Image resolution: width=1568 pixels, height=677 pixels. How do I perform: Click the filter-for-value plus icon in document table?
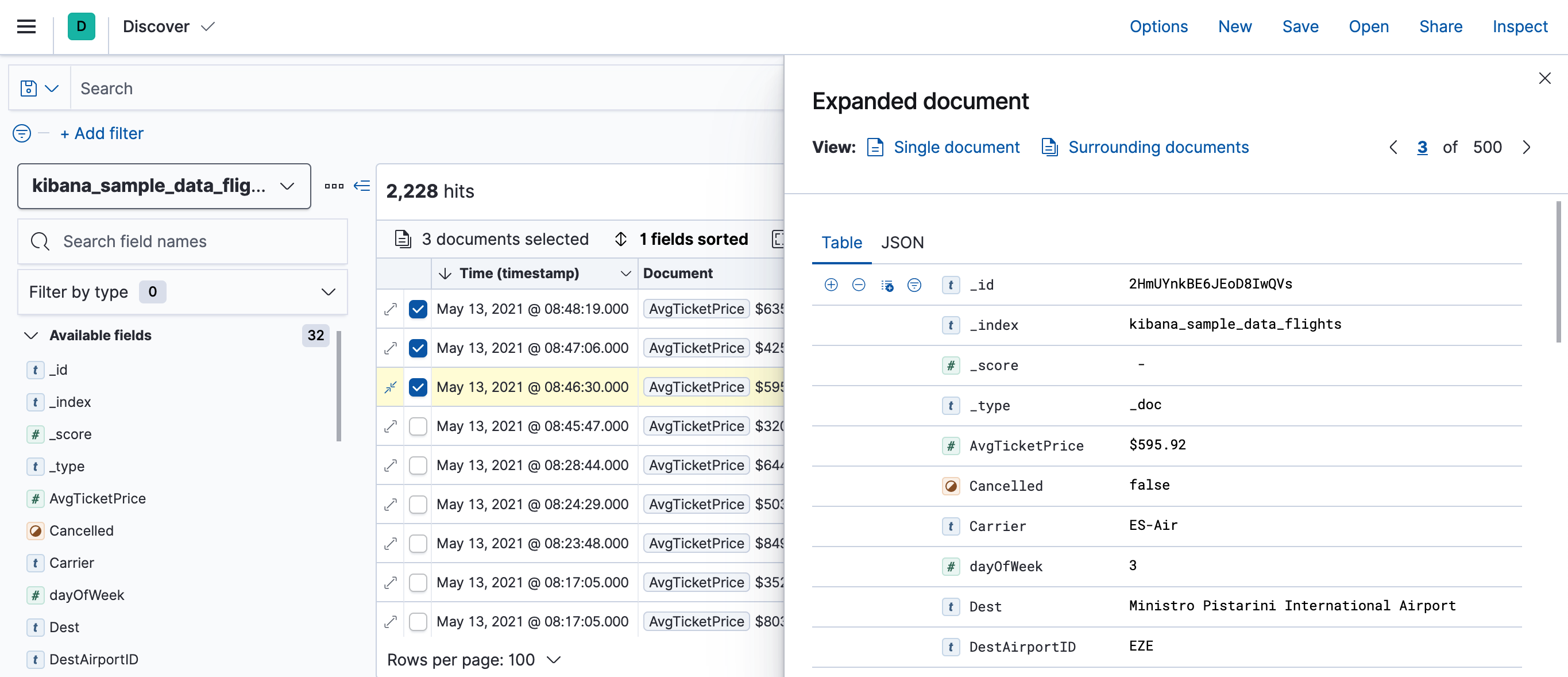click(x=831, y=284)
